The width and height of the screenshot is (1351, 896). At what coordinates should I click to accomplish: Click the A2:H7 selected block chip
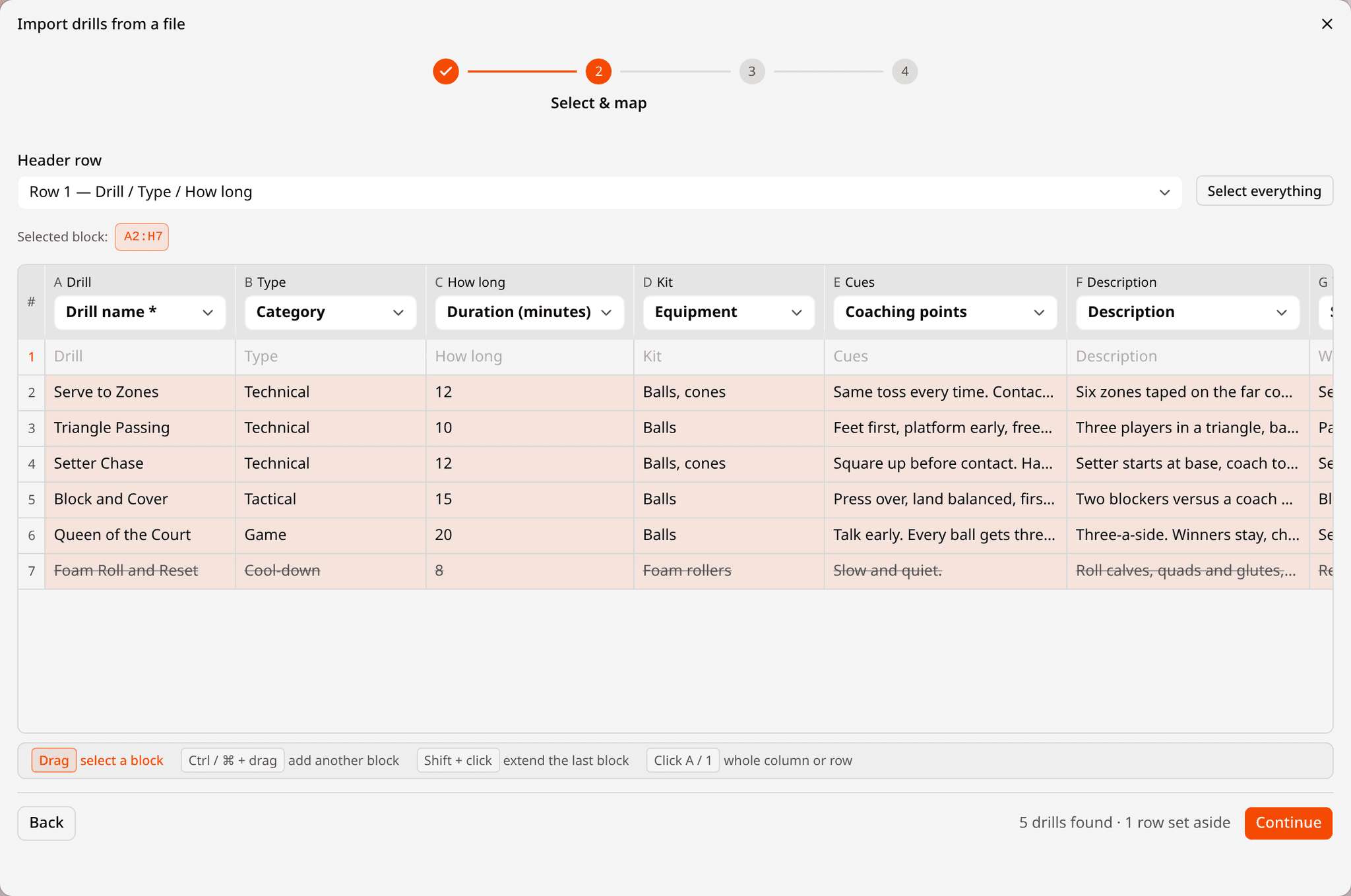[x=142, y=237]
